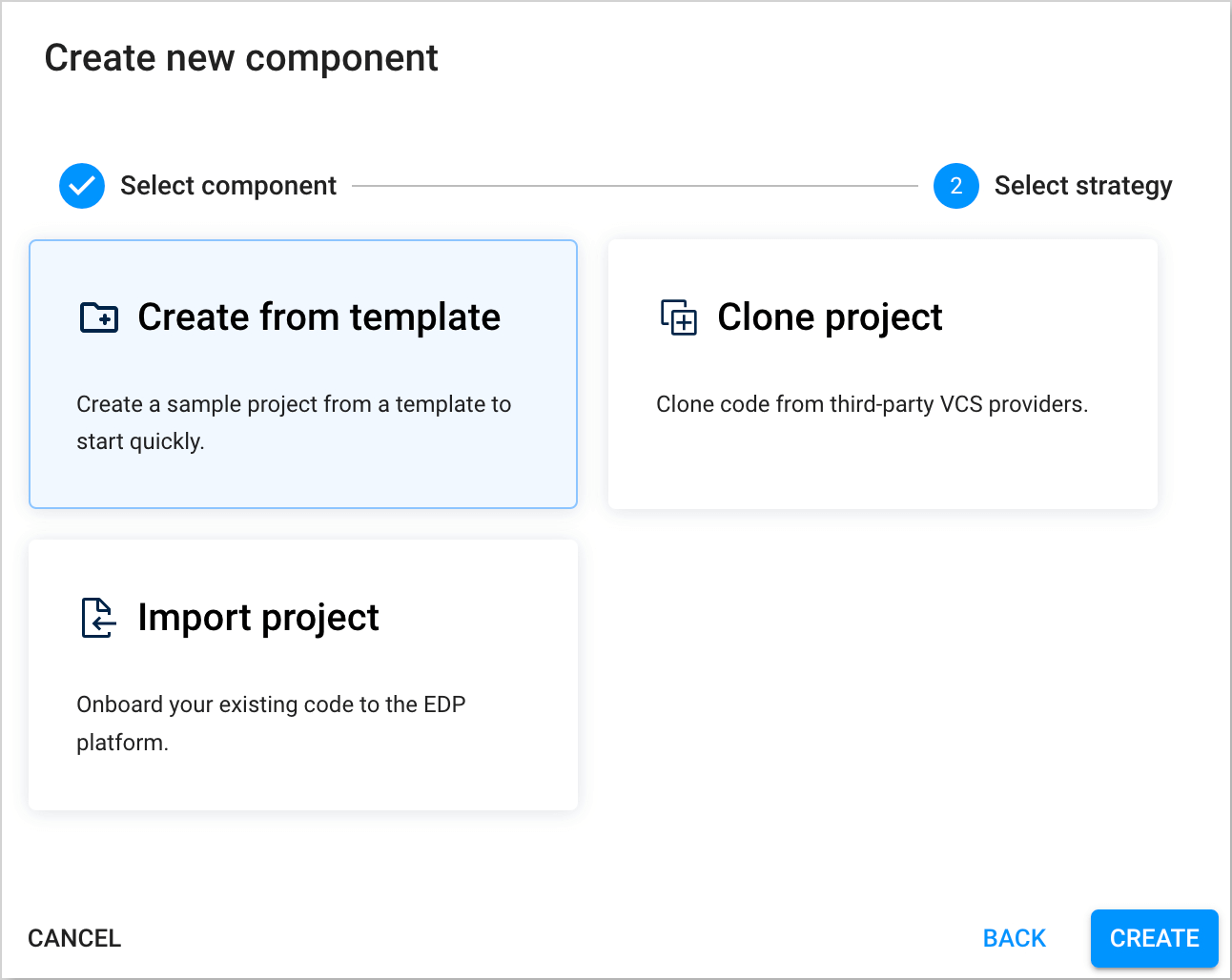1232x980 pixels.
Task: Click the numbered circle for step 2
Action: (x=955, y=186)
